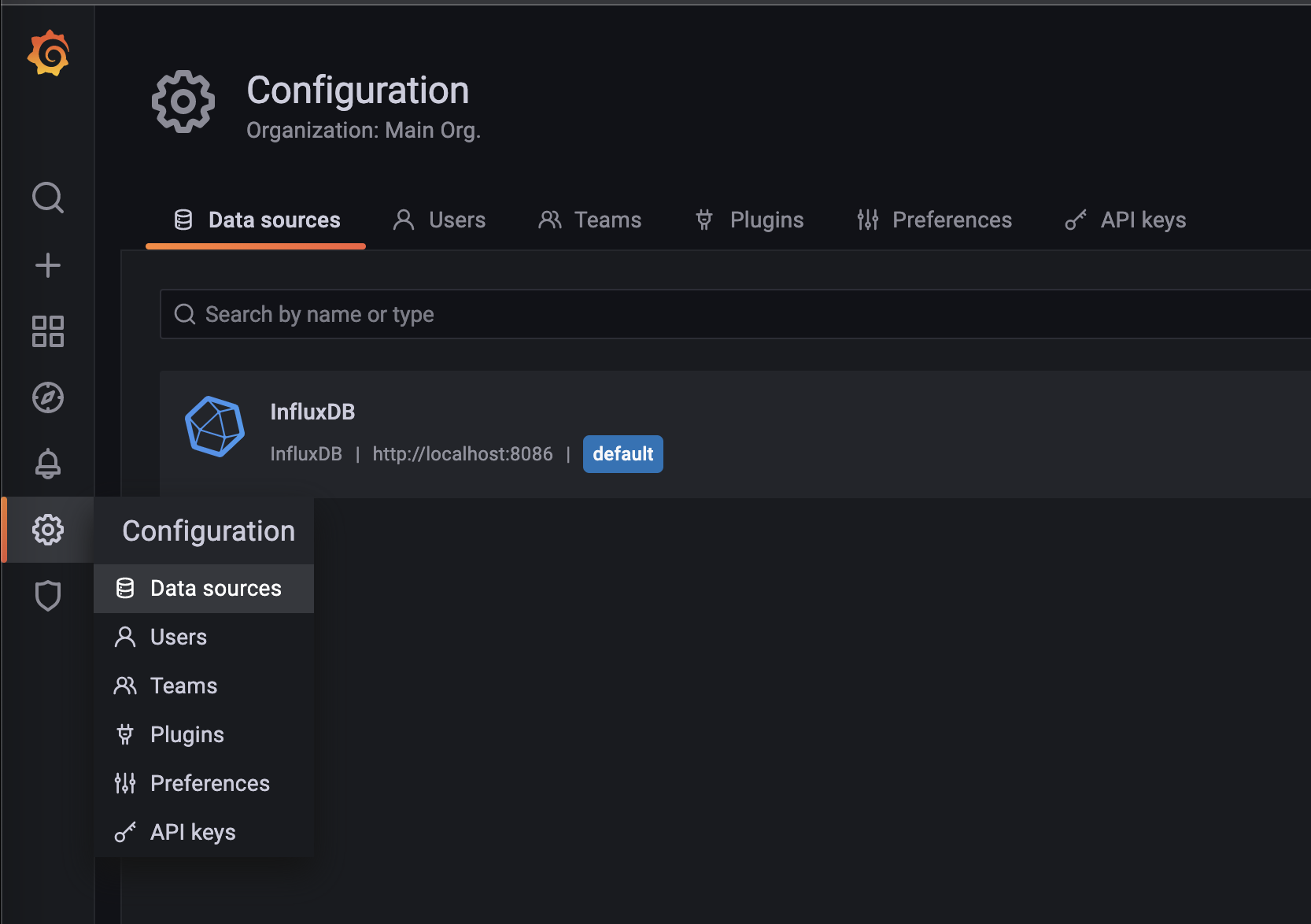
Task: Focus the Search by name or type field
Action: [x=735, y=314]
